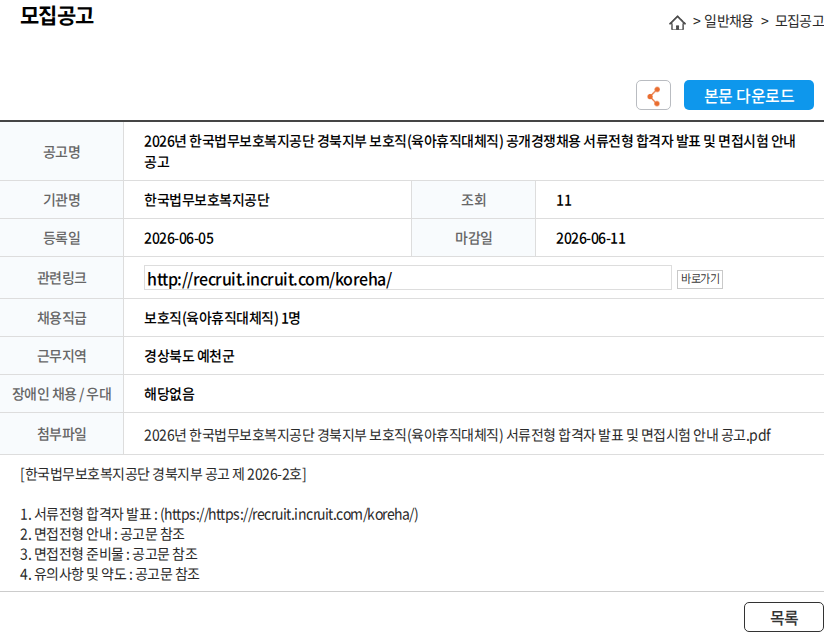Open the 바로가기 link button
824x632 pixels.
(699, 278)
